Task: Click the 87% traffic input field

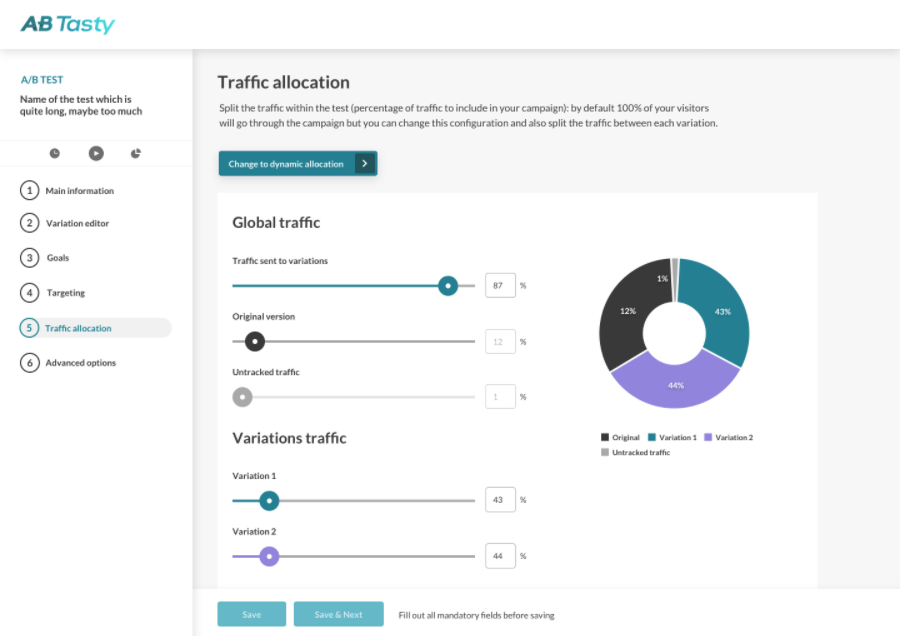Action: tap(500, 285)
